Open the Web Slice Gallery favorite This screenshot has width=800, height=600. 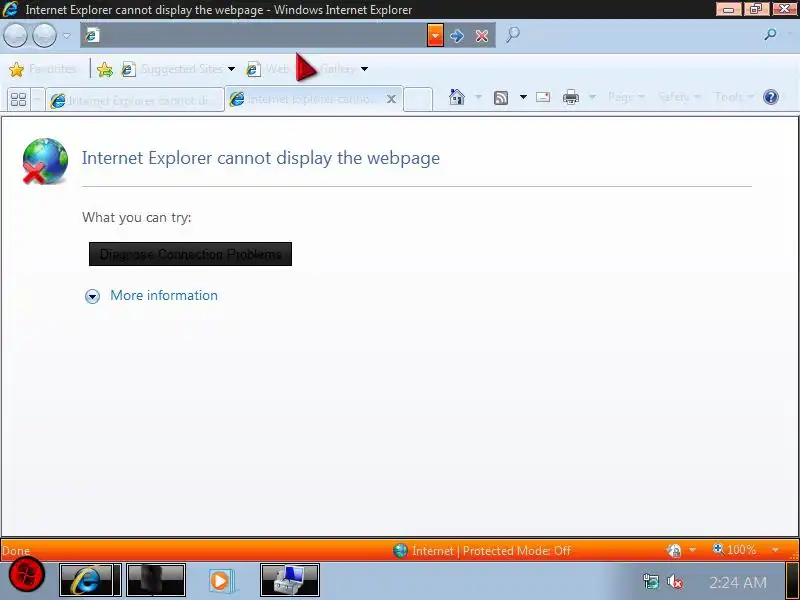click(301, 69)
